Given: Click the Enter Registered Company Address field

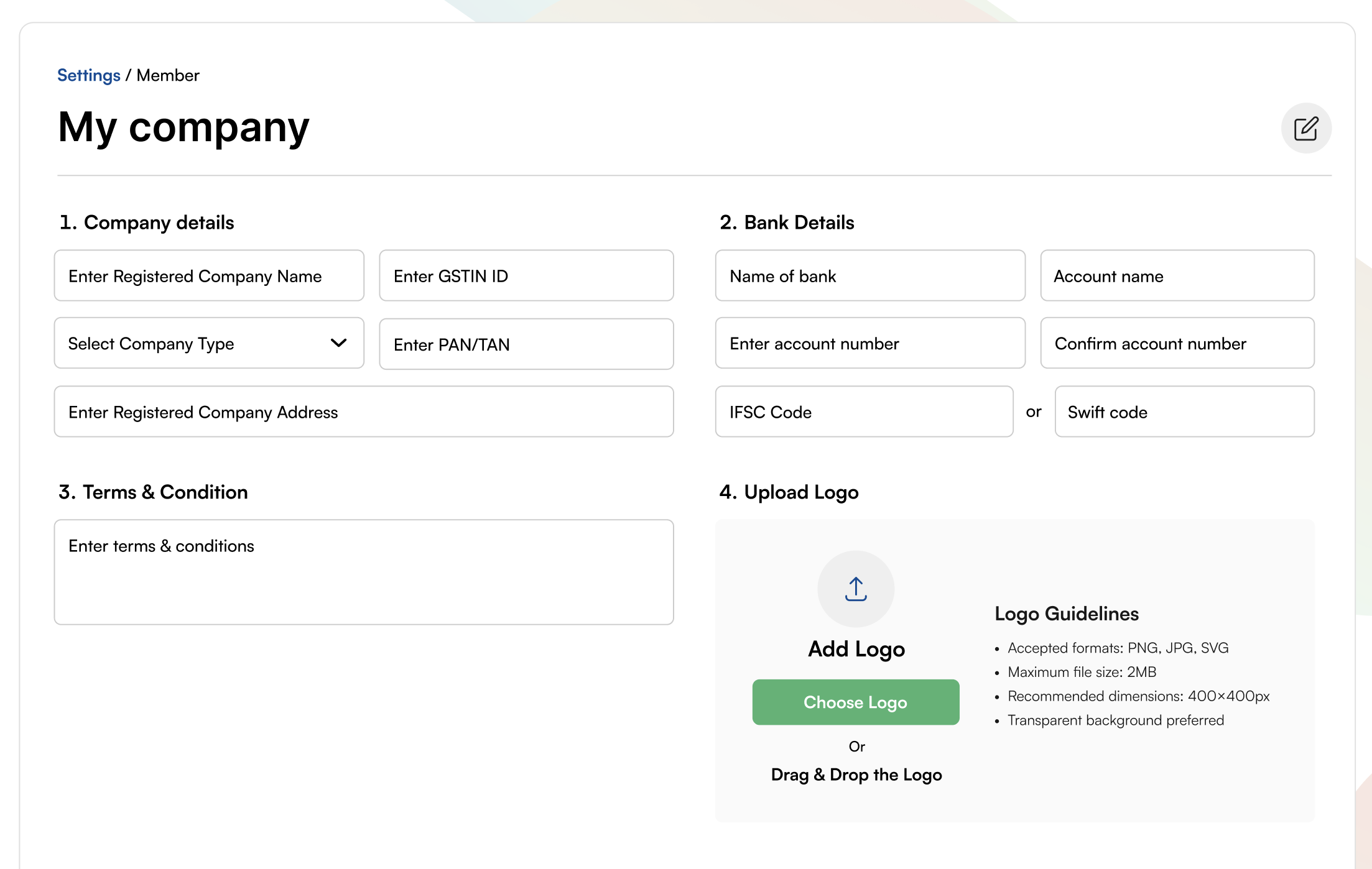Looking at the screenshot, I should pyautogui.click(x=364, y=412).
